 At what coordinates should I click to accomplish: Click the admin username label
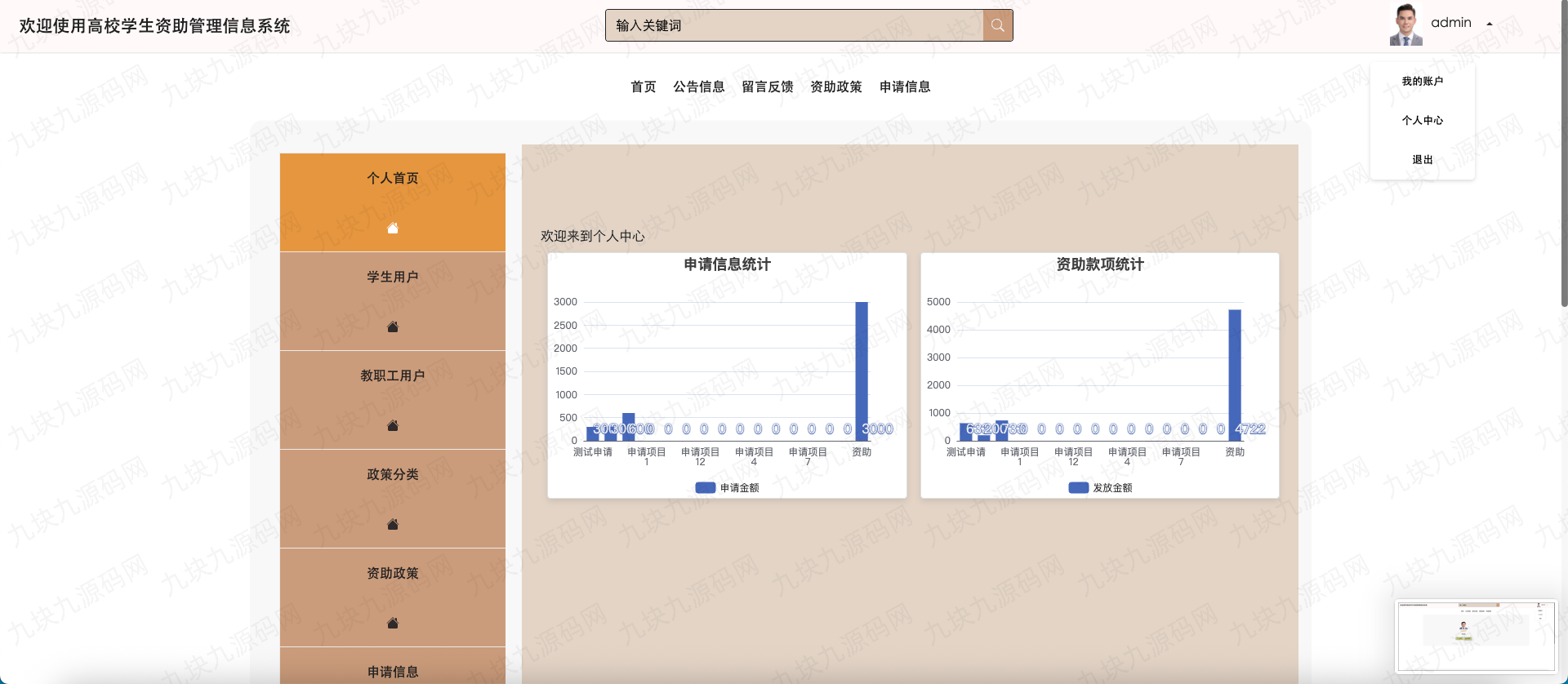[x=1451, y=23]
